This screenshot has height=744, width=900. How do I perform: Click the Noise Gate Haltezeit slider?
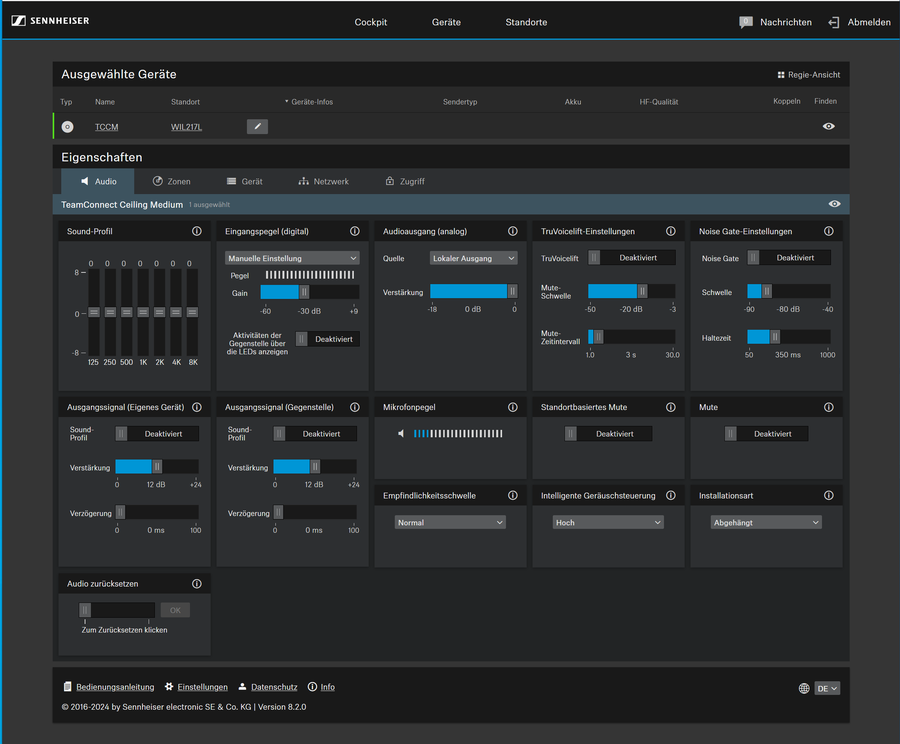pos(789,337)
